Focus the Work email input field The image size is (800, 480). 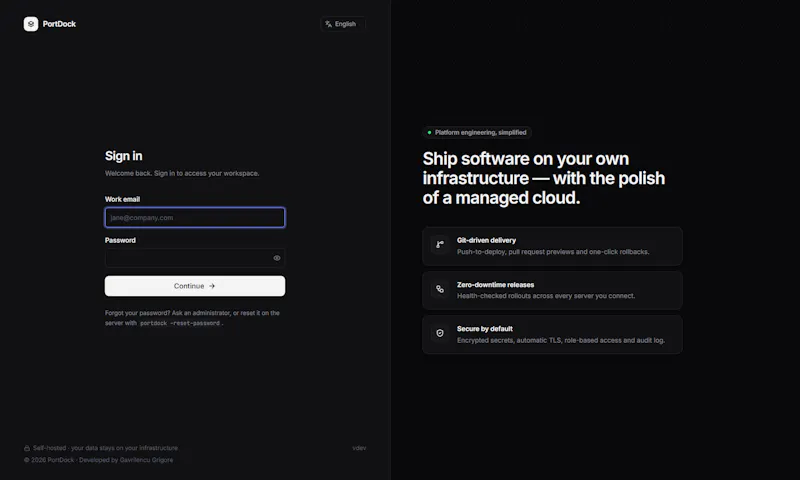click(x=195, y=217)
